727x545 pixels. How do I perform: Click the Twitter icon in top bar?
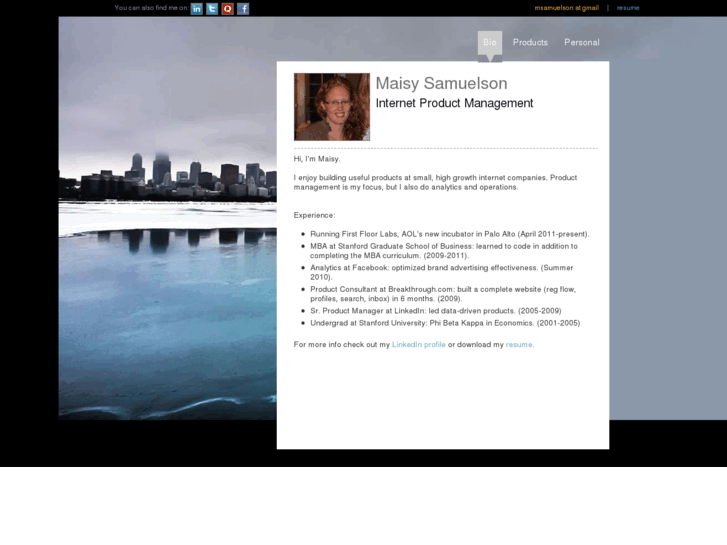point(212,8)
